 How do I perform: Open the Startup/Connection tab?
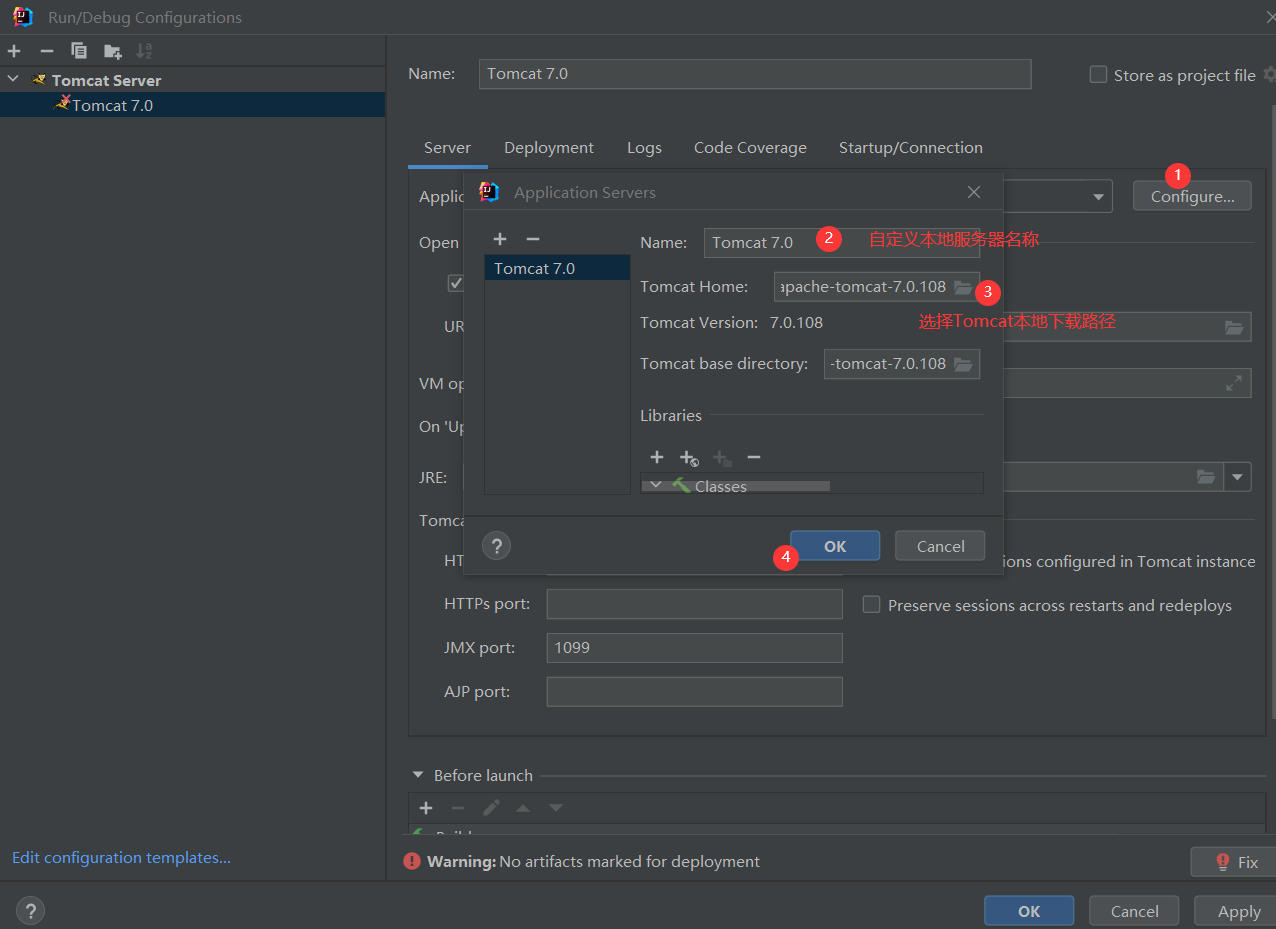pyautogui.click(x=910, y=148)
